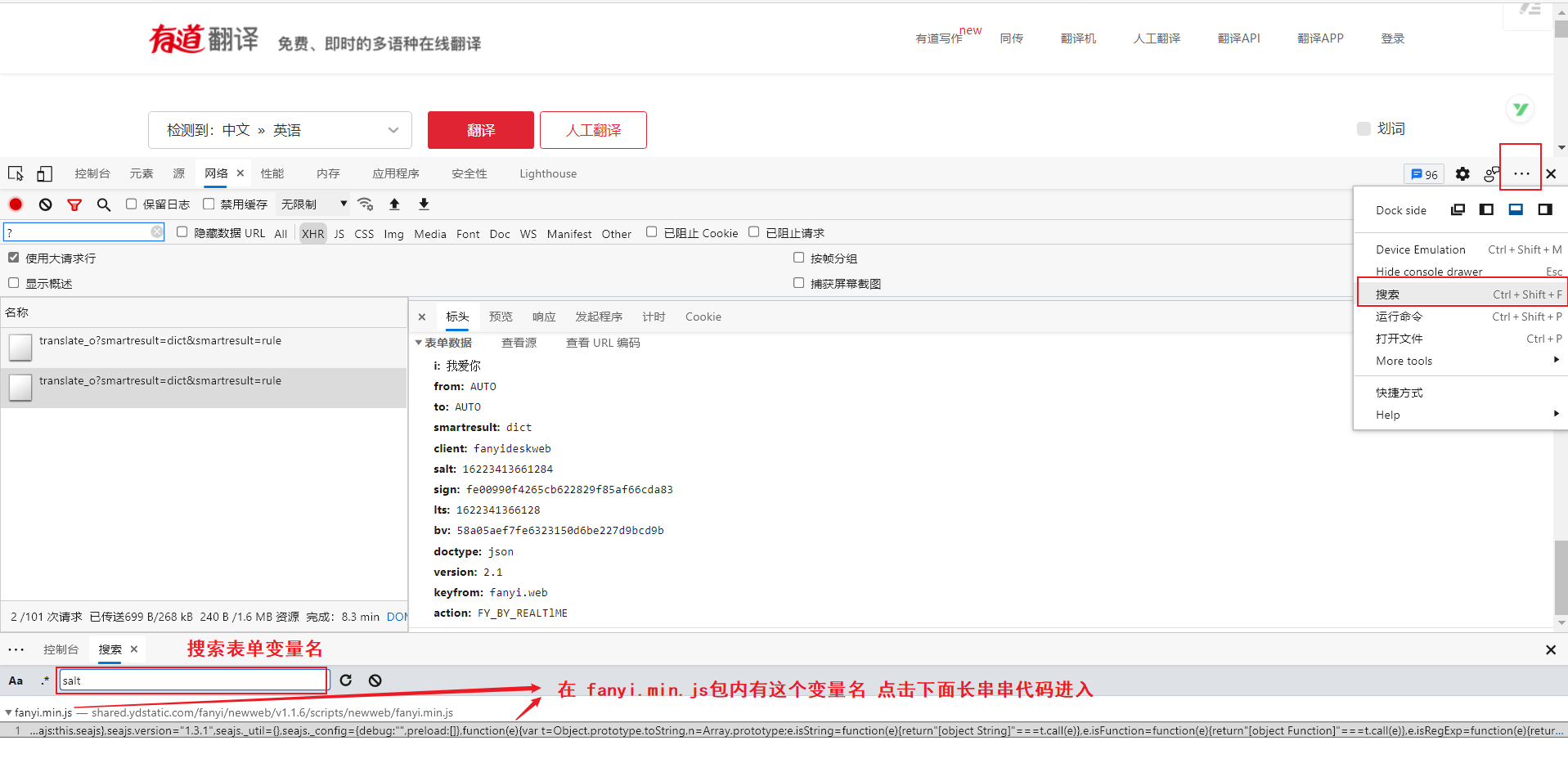Check the 捕获屏幕截图 checkbox
The height and width of the screenshot is (777, 1568).
tap(798, 283)
